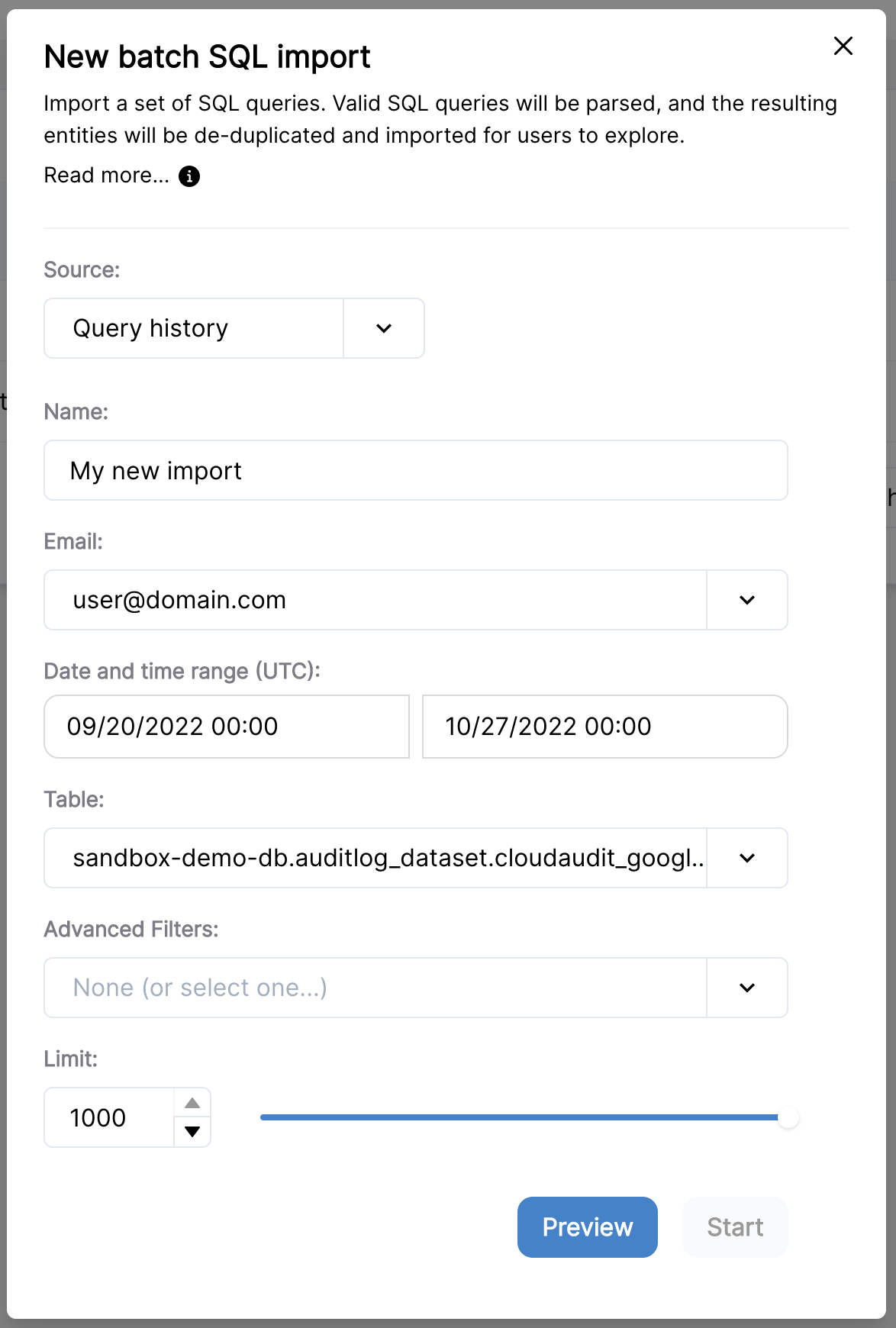Expand the Source dropdown chevron

coord(384,328)
